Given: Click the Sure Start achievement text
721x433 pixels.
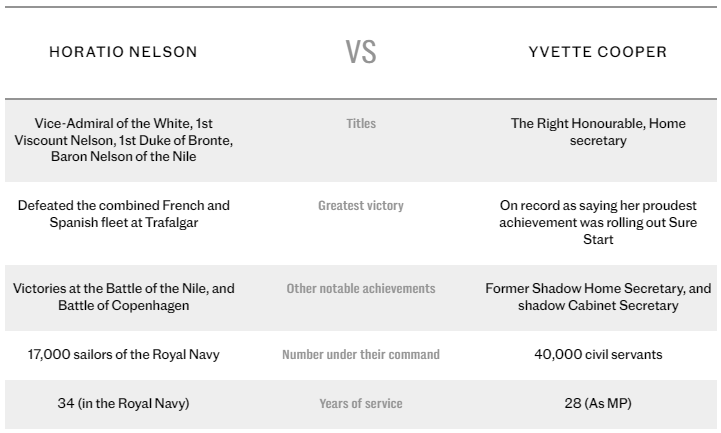Looking at the screenshot, I should [598, 222].
